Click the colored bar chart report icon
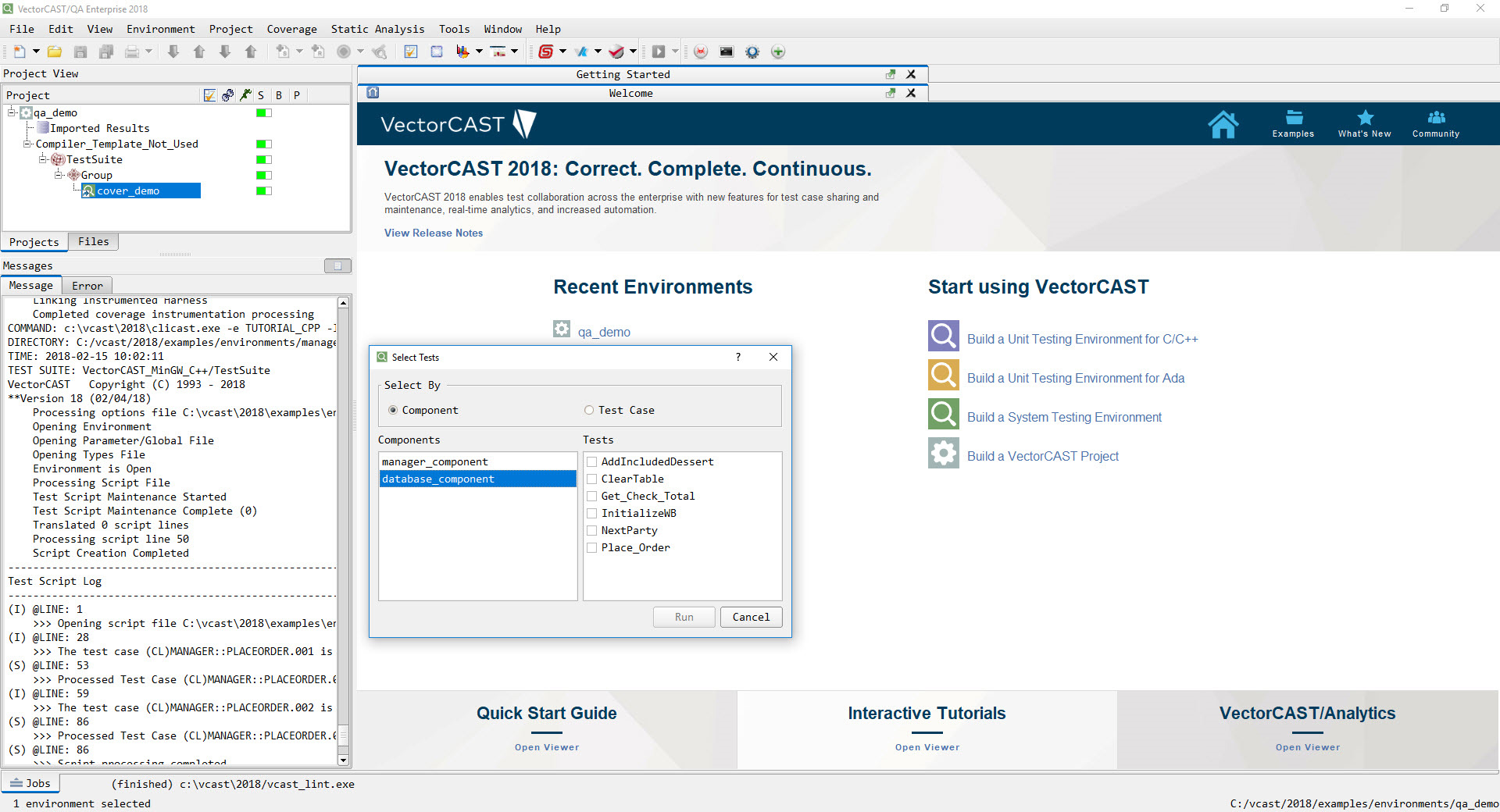The width and height of the screenshot is (1500, 812). pyautogui.click(x=462, y=52)
